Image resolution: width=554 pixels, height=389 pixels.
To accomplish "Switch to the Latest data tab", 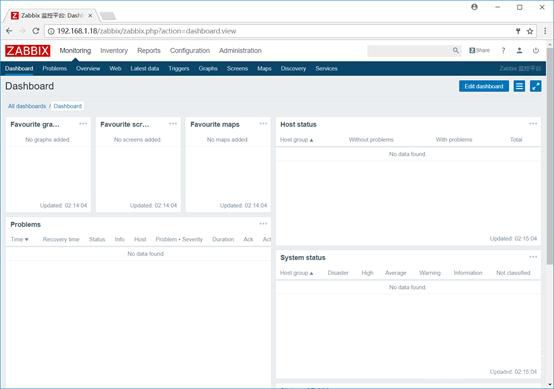I will point(145,69).
